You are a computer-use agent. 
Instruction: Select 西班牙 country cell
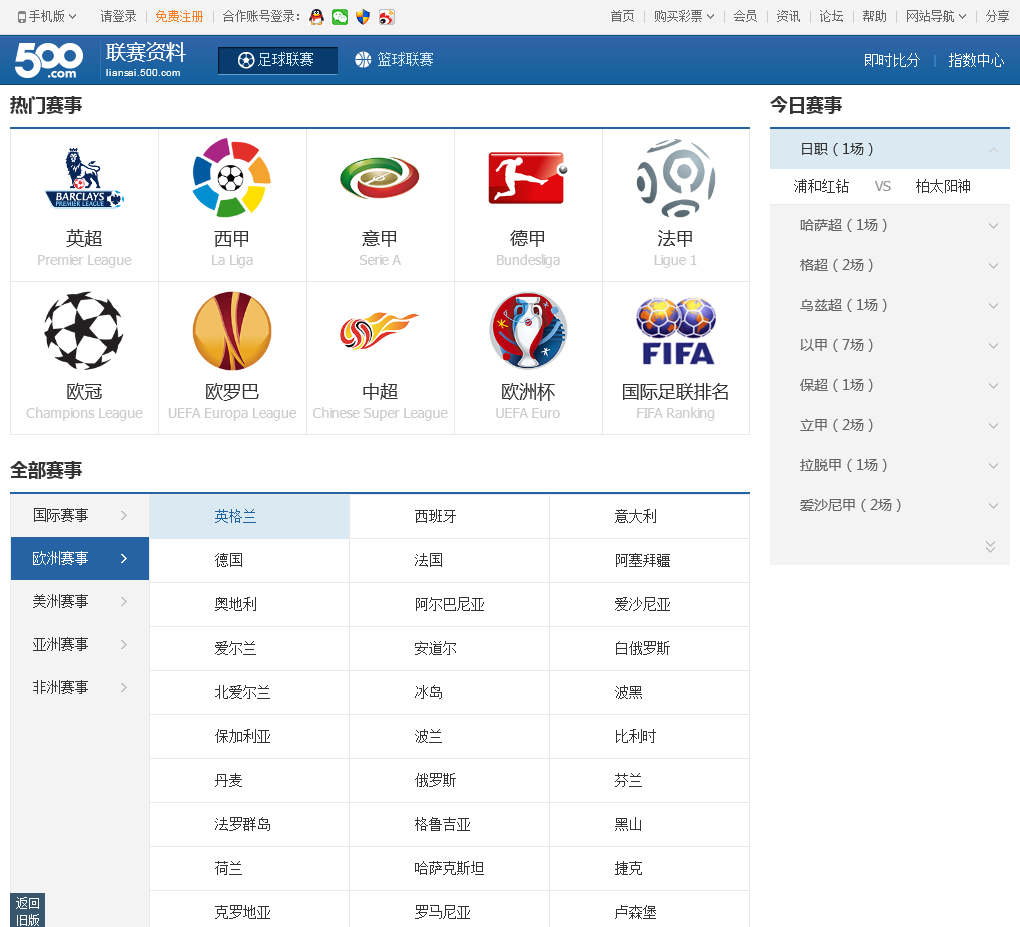[x=450, y=517]
